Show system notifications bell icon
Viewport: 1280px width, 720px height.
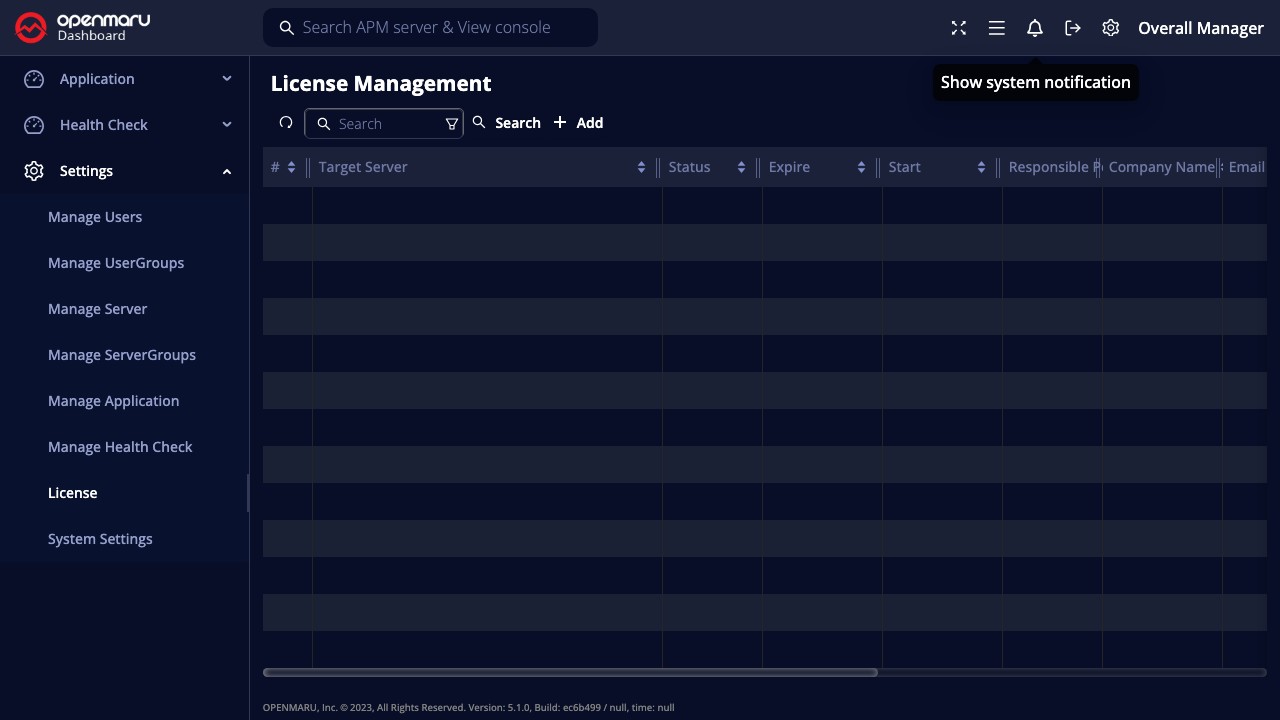pyautogui.click(x=1034, y=28)
